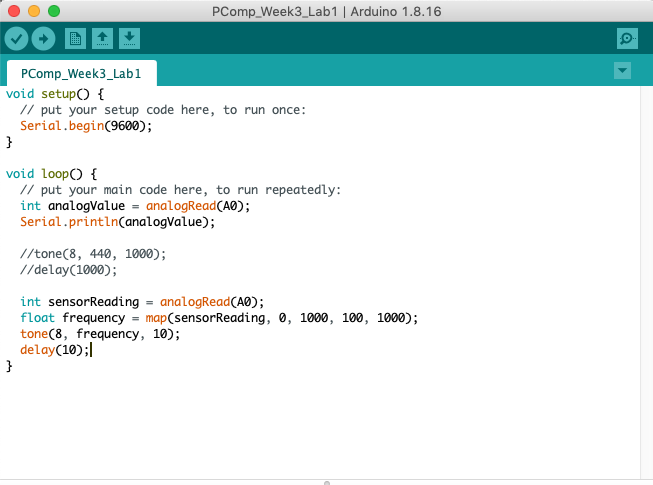Viewport: 653px width, 485px height.
Task: Save the sketch using the down-arrow icon
Action: [x=129, y=39]
